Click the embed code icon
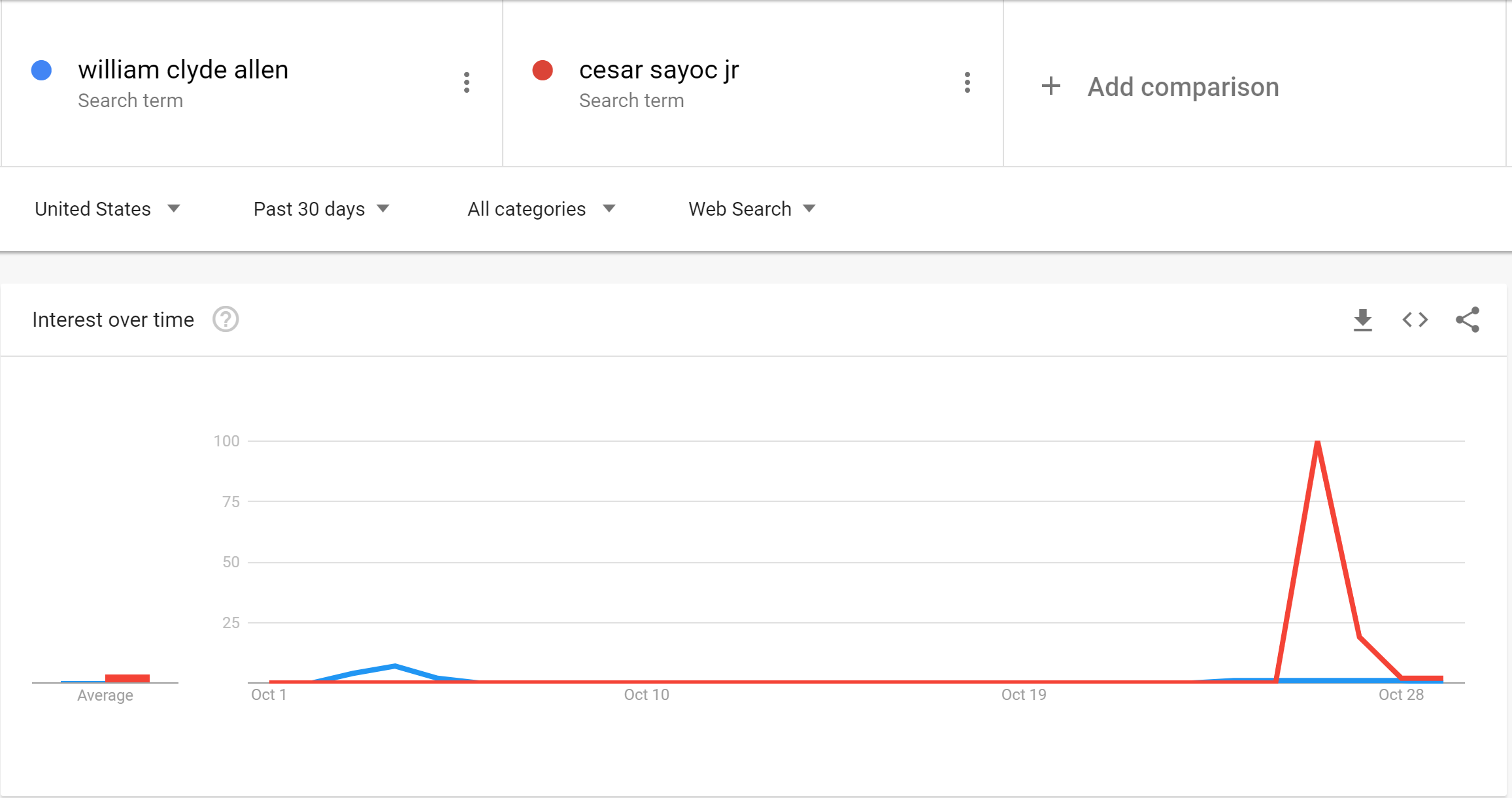The height and width of the screenshot is (798, 1512). point(1415,320)
